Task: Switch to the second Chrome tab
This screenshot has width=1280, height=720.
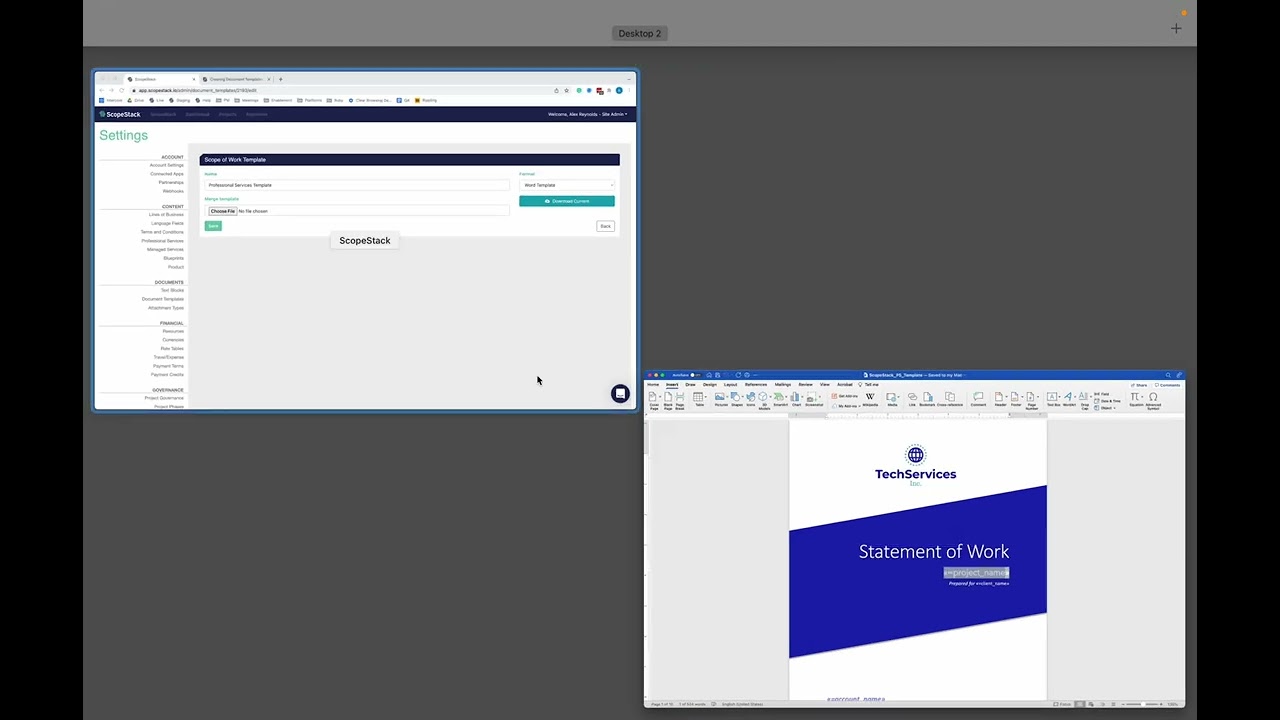Action: pos(236,79)
